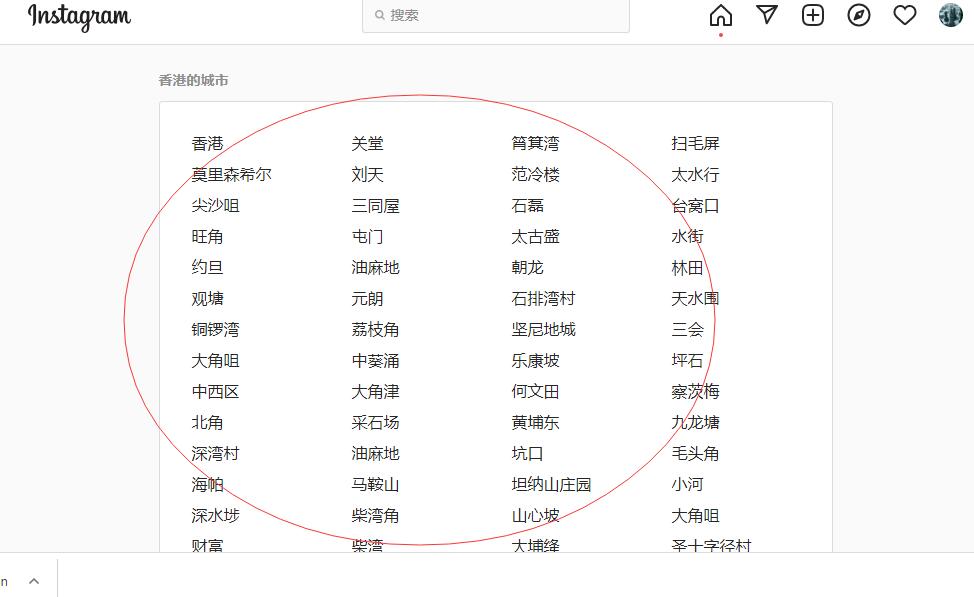
Task: Open the 坚尼地城 city link
Action: pos(542,329)
